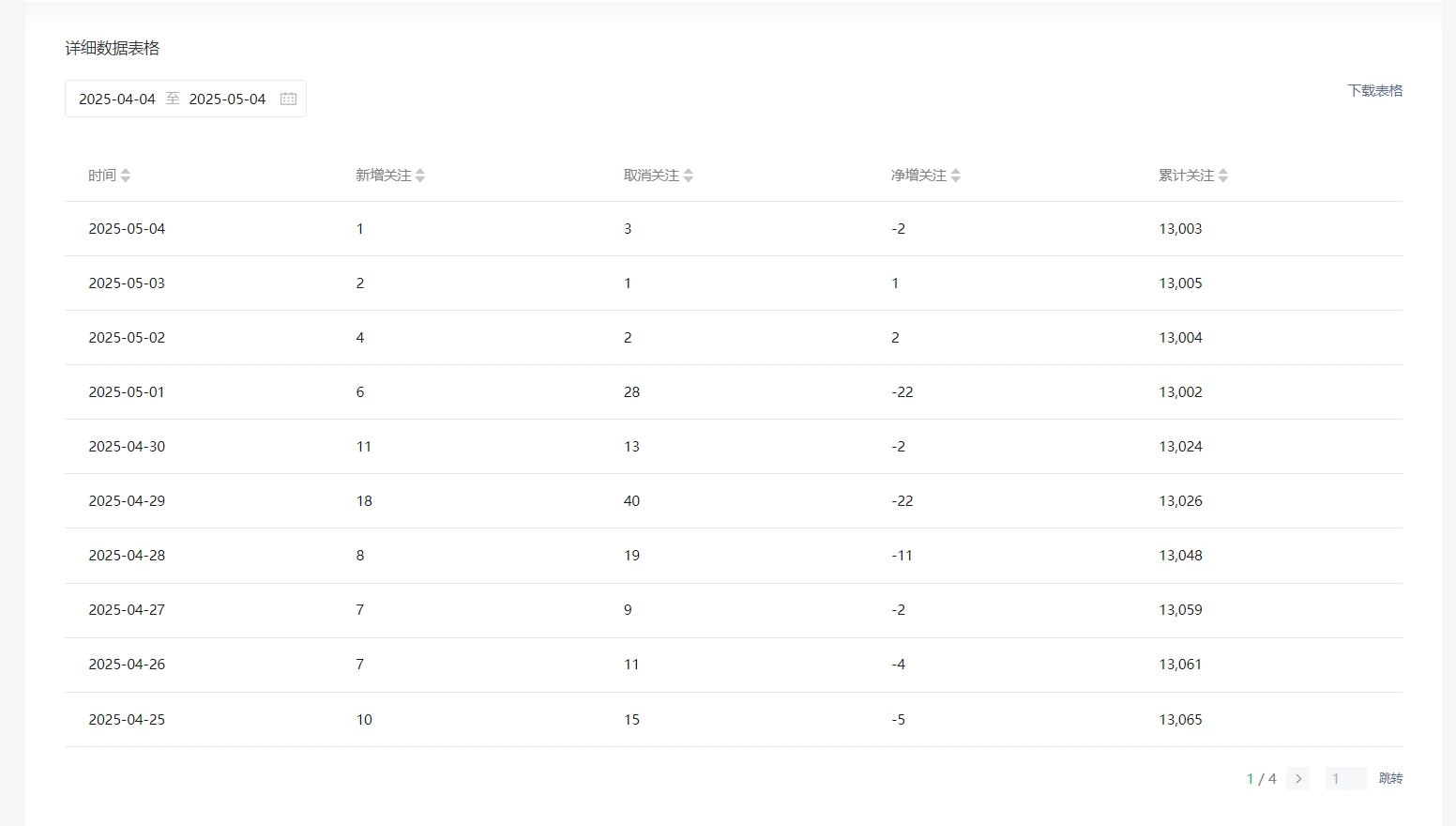The width and height of the screenshot is (1456, 826).
Task: Click 下载表格 link
Action: pyautogui.click(x=1375, y=91)
